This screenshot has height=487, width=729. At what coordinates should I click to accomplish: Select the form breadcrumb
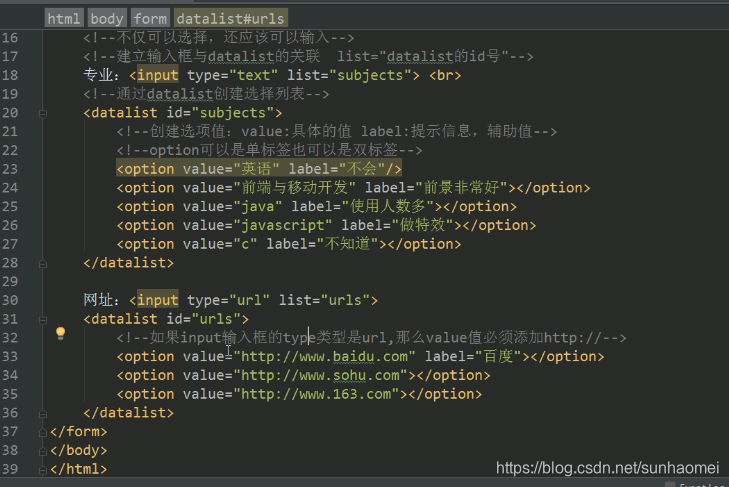tap(150, 19)
